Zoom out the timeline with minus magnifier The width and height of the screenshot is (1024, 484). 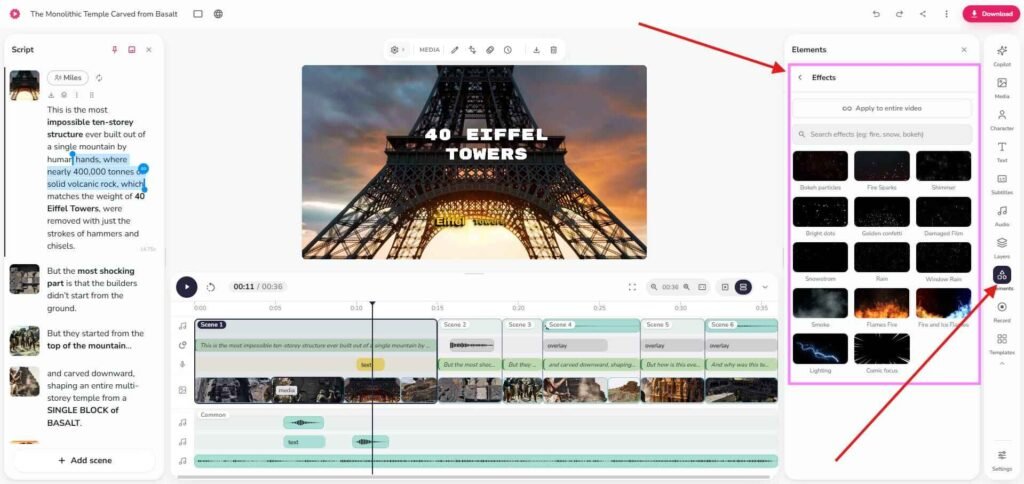(x=655, y=287)
